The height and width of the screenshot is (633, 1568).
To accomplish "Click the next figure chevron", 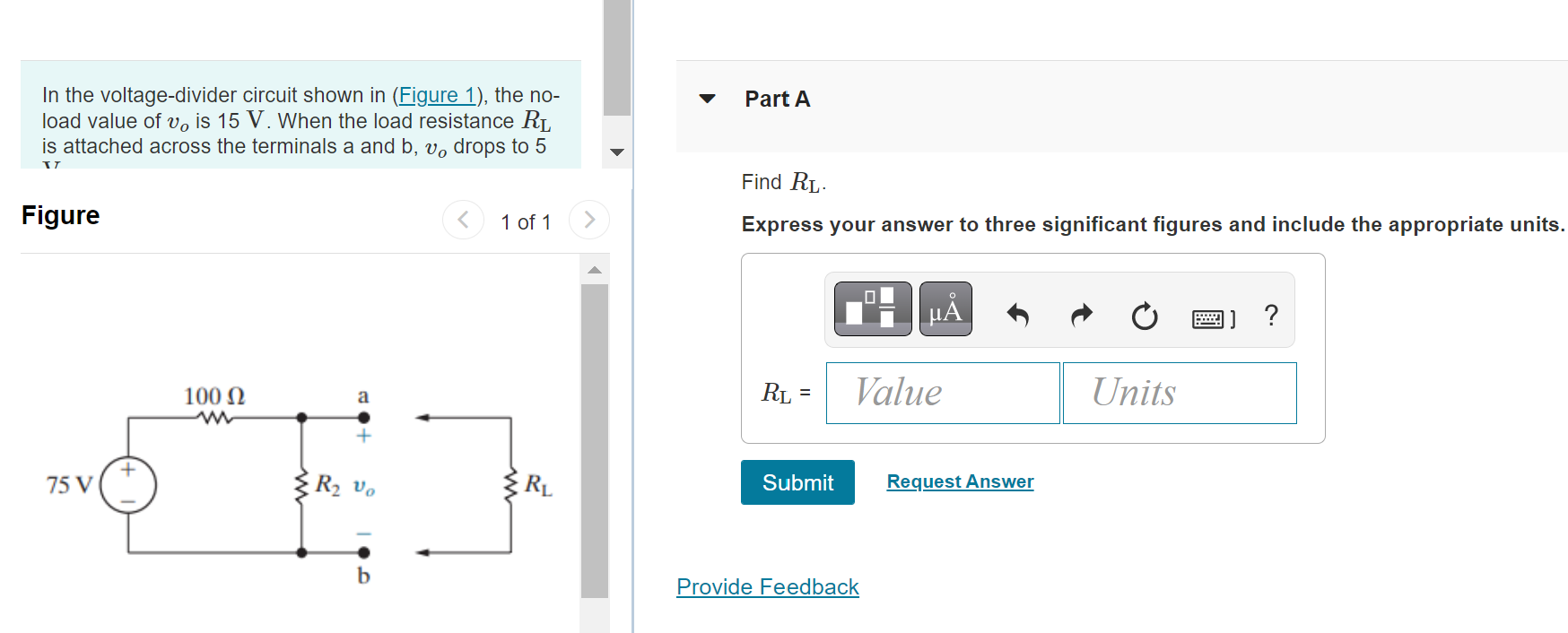I will 588,219.
